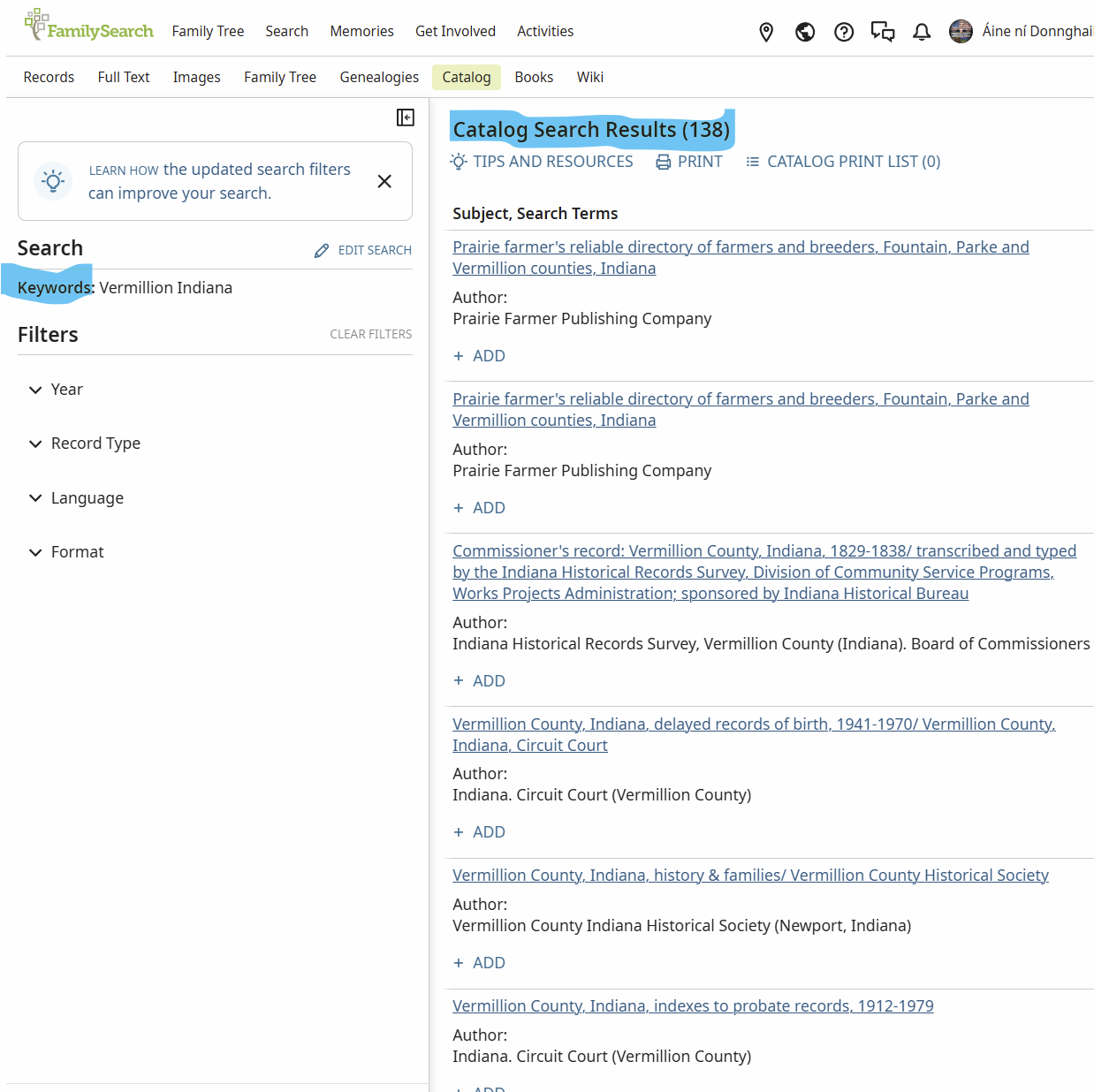Click the globe language icon

pyautogui.click(x=805, y=32)
